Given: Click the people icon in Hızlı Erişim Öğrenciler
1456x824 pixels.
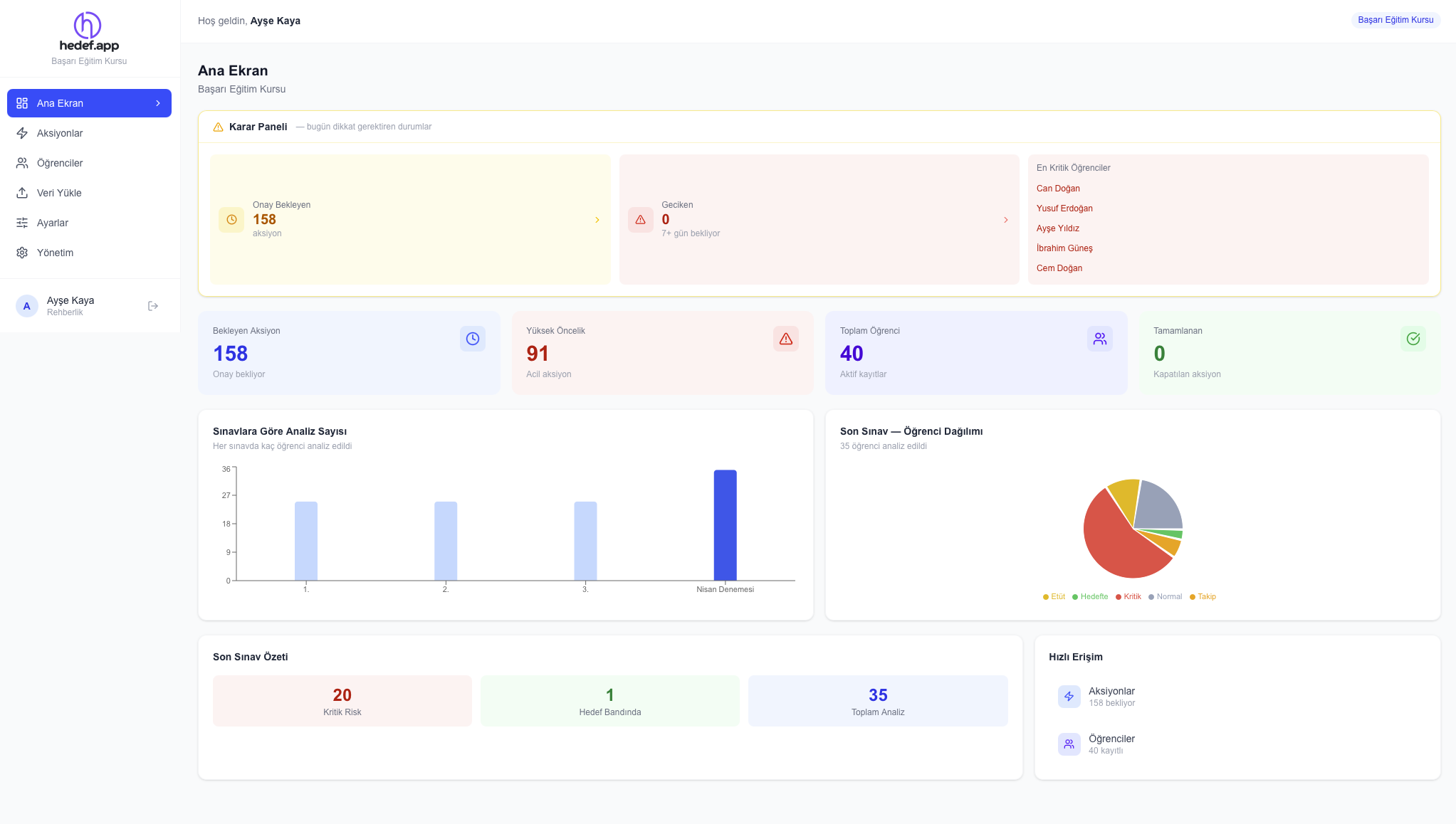Looking at the screenshot, I should (1069, 744).
